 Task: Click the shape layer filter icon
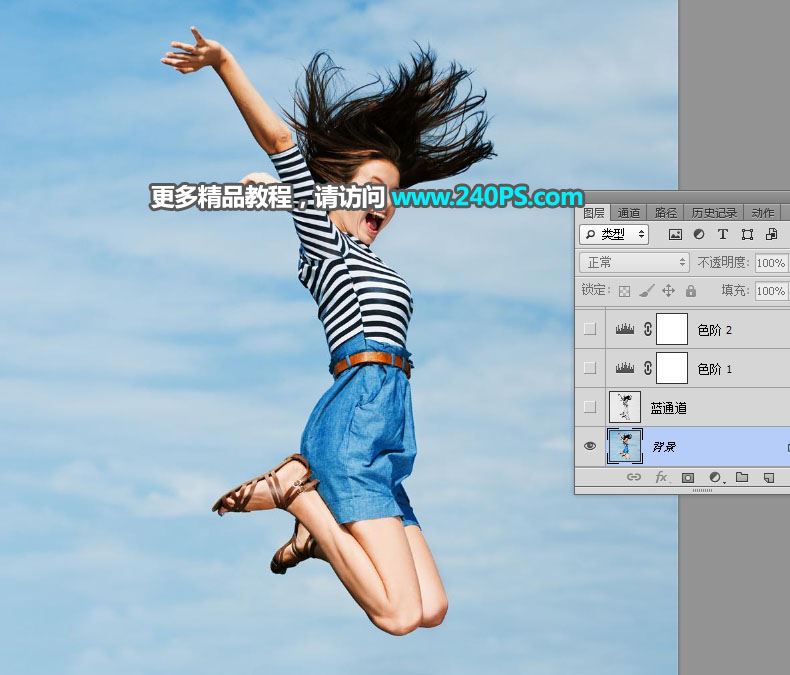(747, 234)
